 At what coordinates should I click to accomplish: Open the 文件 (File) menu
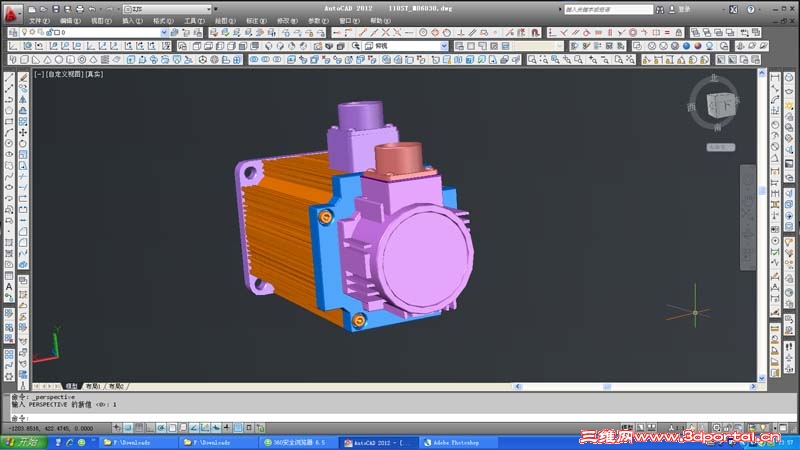point(39,21)
